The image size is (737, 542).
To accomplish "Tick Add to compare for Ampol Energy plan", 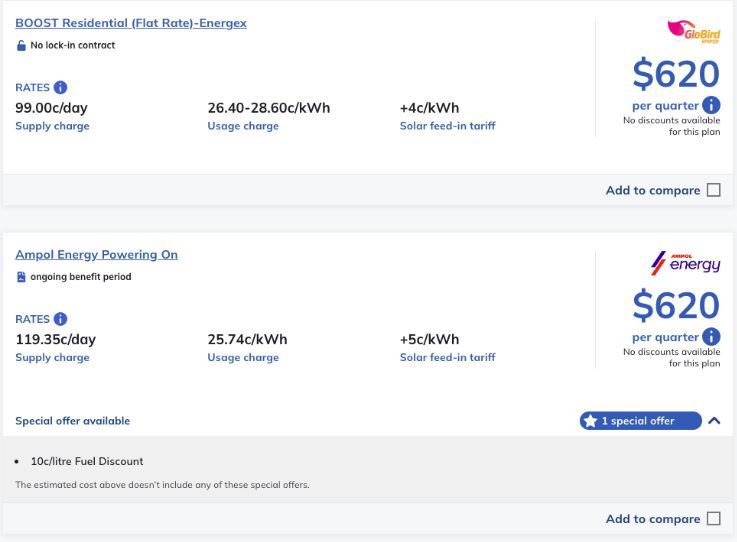I will (713, 518).
